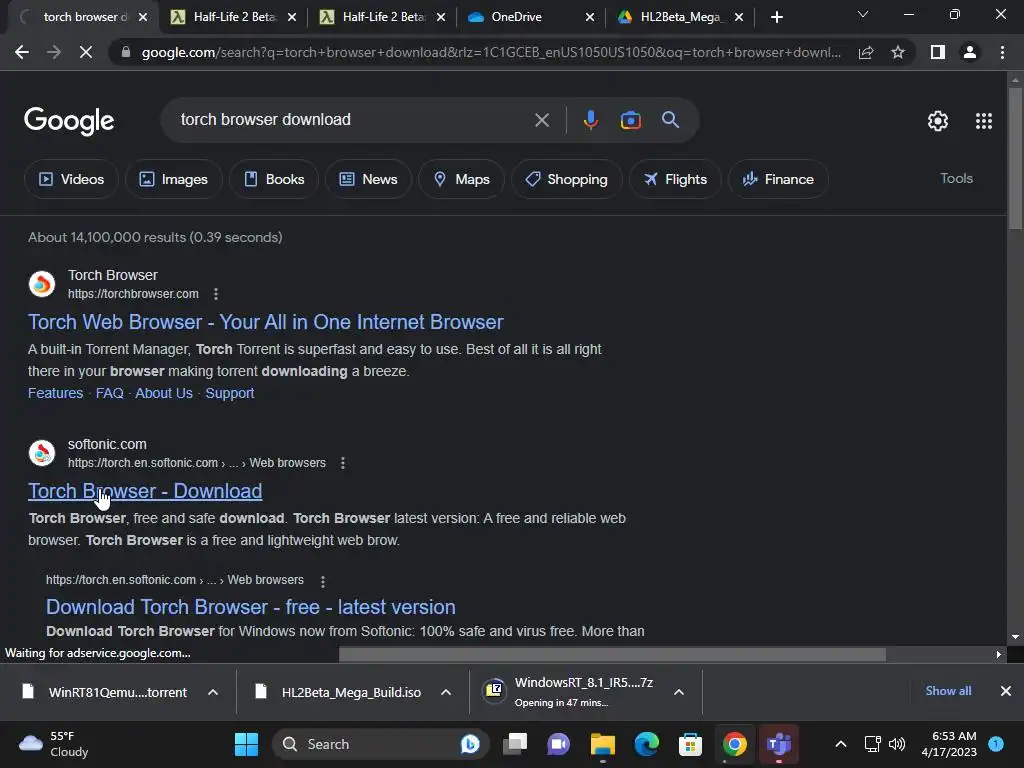Open Bing chat icon in taskbar search
This screenshot has width=1024, height=768.
coord(470,744)
